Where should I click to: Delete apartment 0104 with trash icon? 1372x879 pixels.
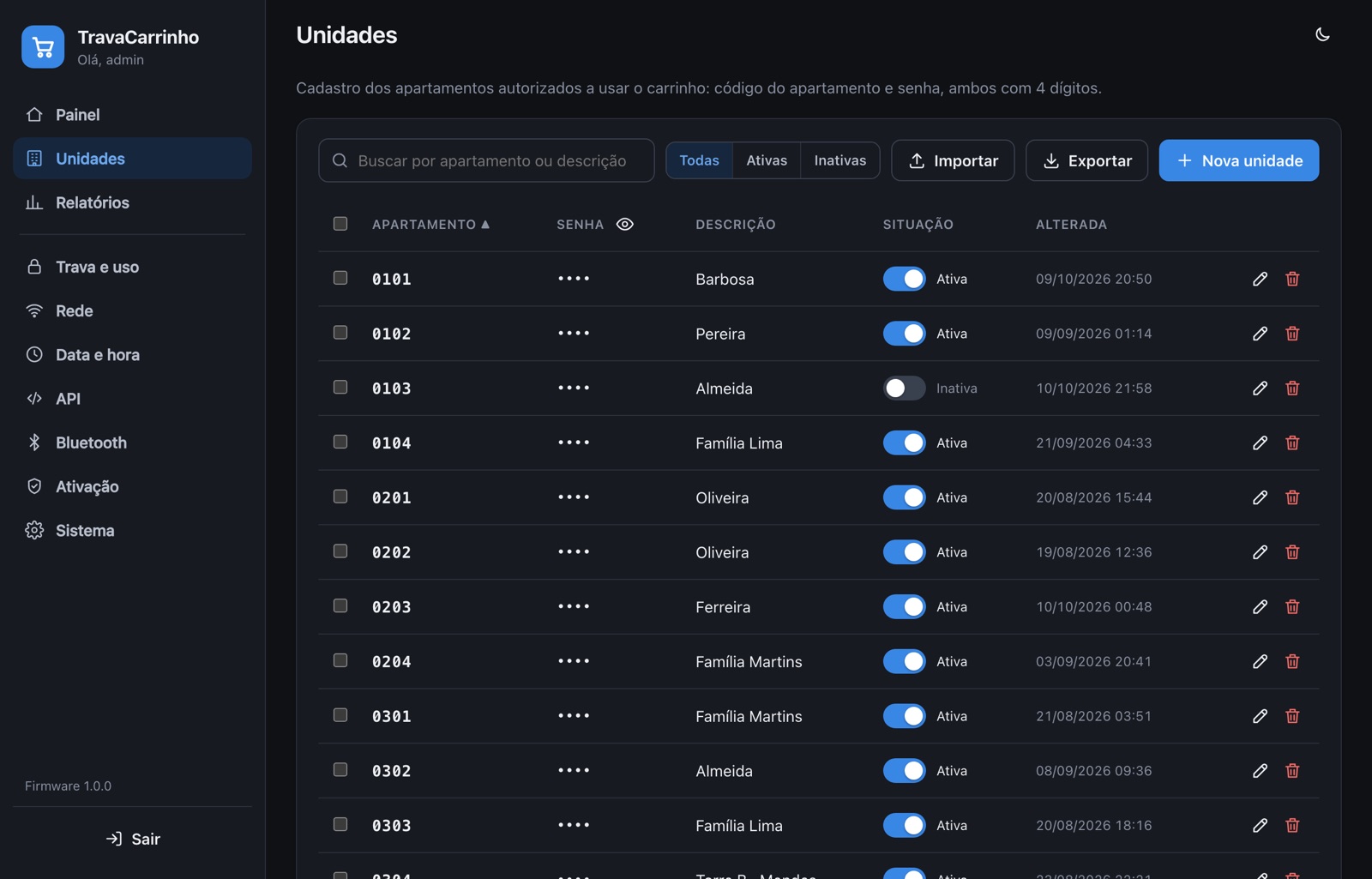point(1292,443)
